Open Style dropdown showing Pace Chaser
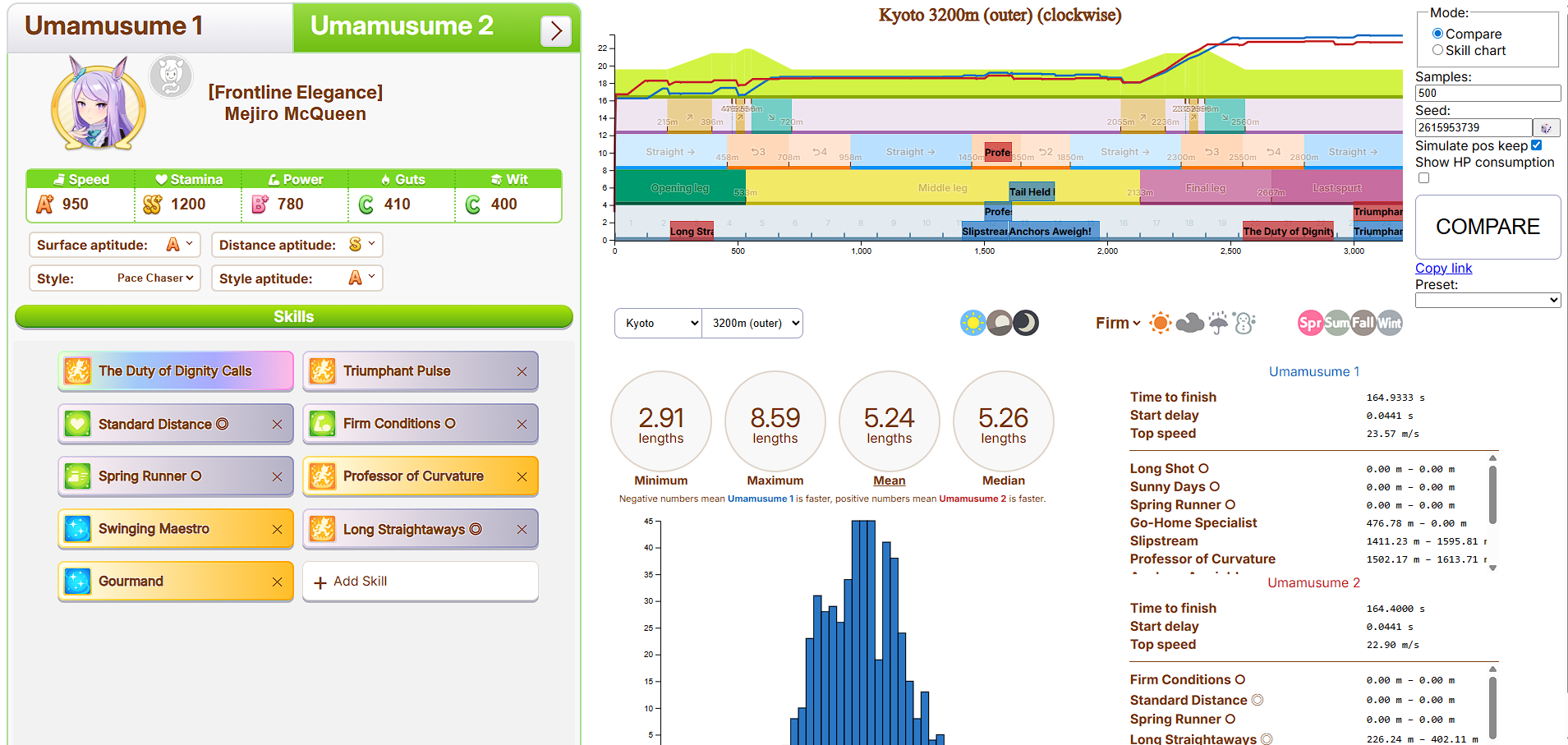The width and height of the screenshot is (1568, 745). pyautogui.click(x=114, y=278)
